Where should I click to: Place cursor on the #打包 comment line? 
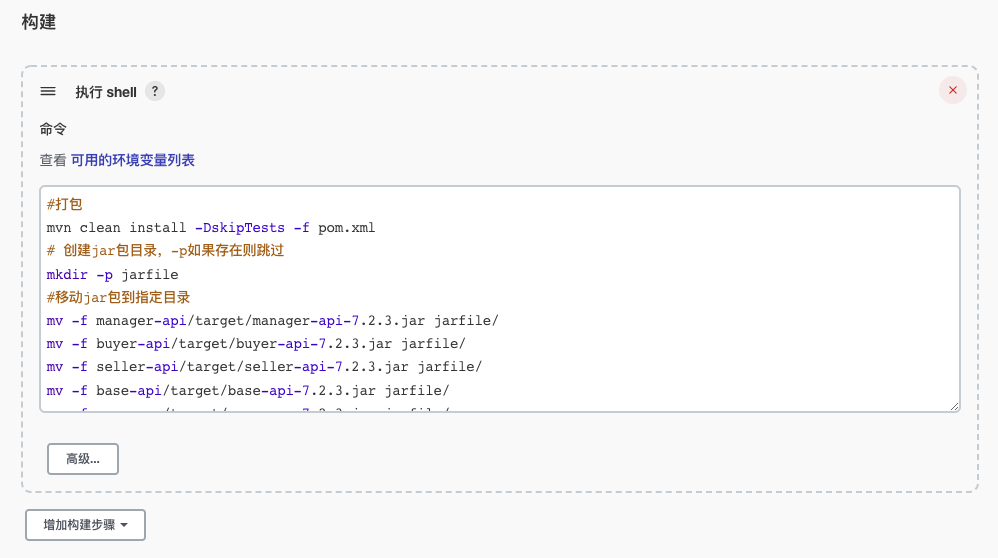pyautogui.click(x=64, y=204)
